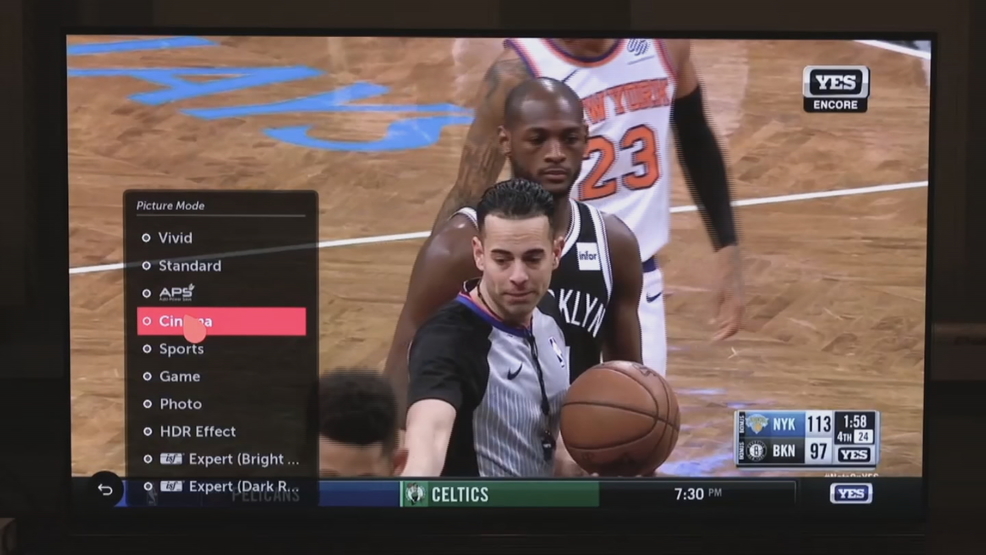Click the Standard label text
The image size is (986, 555).
190,266
